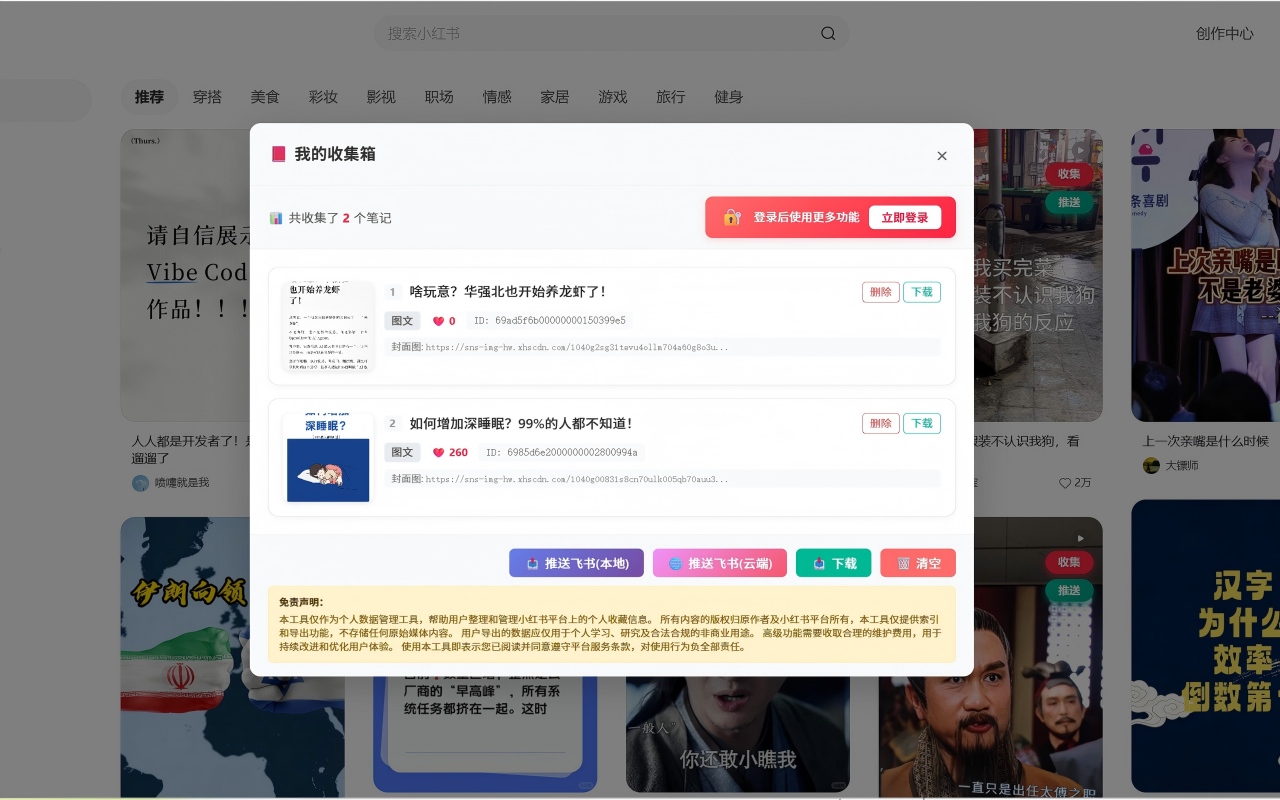Viewport: 1280px width, 800px height.
Task: Click 收集 button on the bearded man card
Action: click(x=1069, y=562)
